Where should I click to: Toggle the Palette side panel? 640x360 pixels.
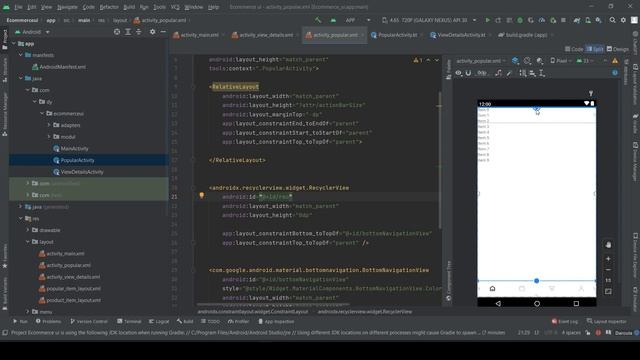click(449, 69)
